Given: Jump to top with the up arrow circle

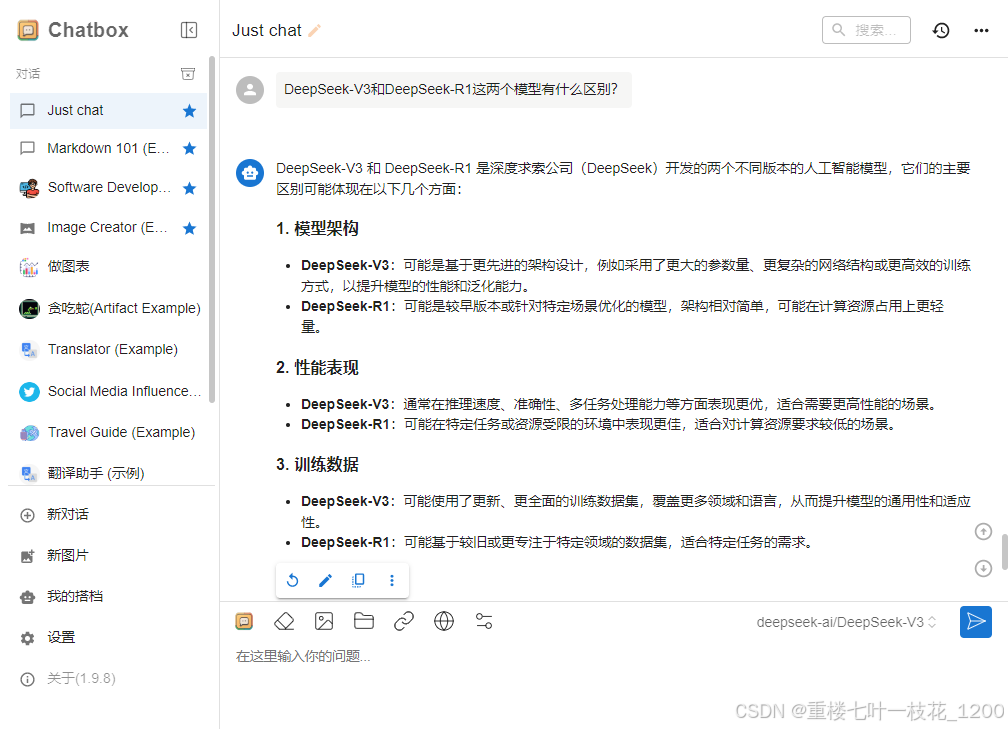Looking at the screenshot, I should 984,532.
